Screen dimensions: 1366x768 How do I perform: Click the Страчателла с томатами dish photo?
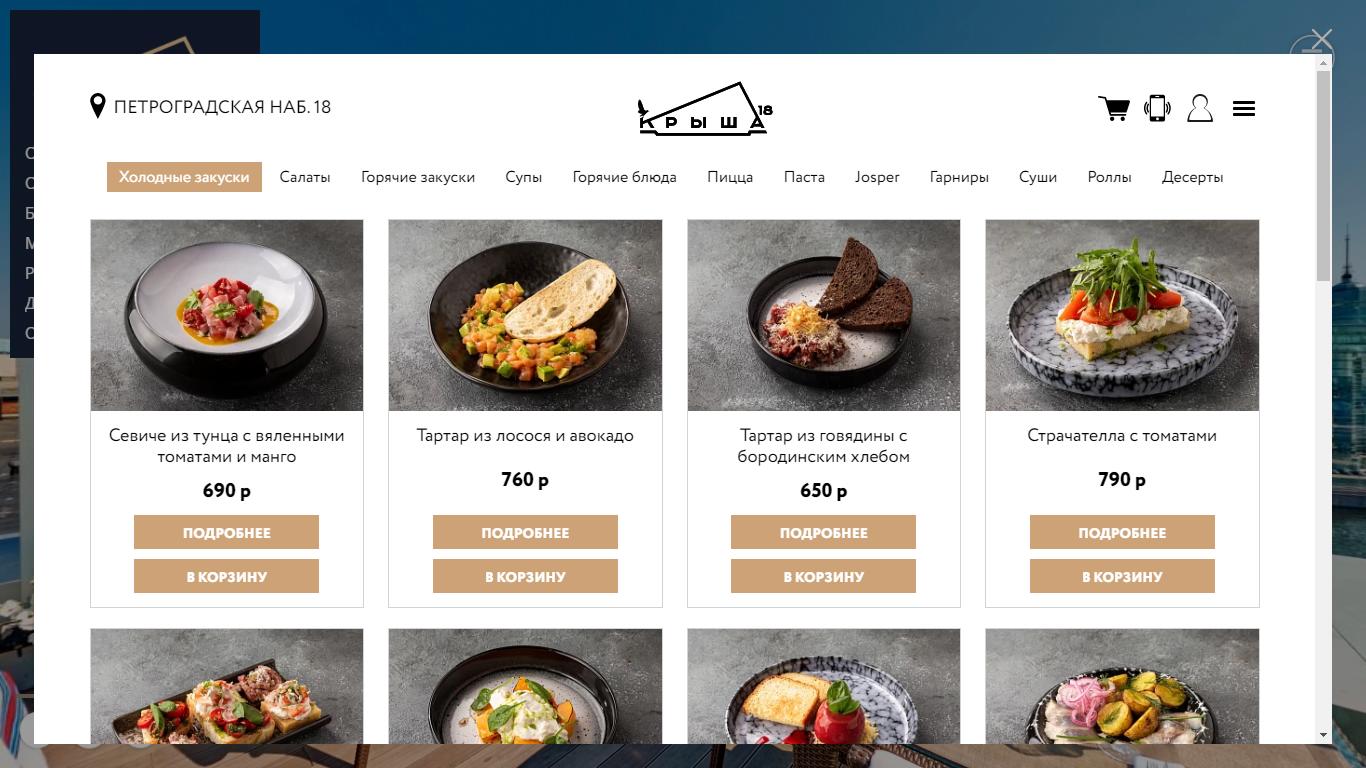pos(1122,315)
